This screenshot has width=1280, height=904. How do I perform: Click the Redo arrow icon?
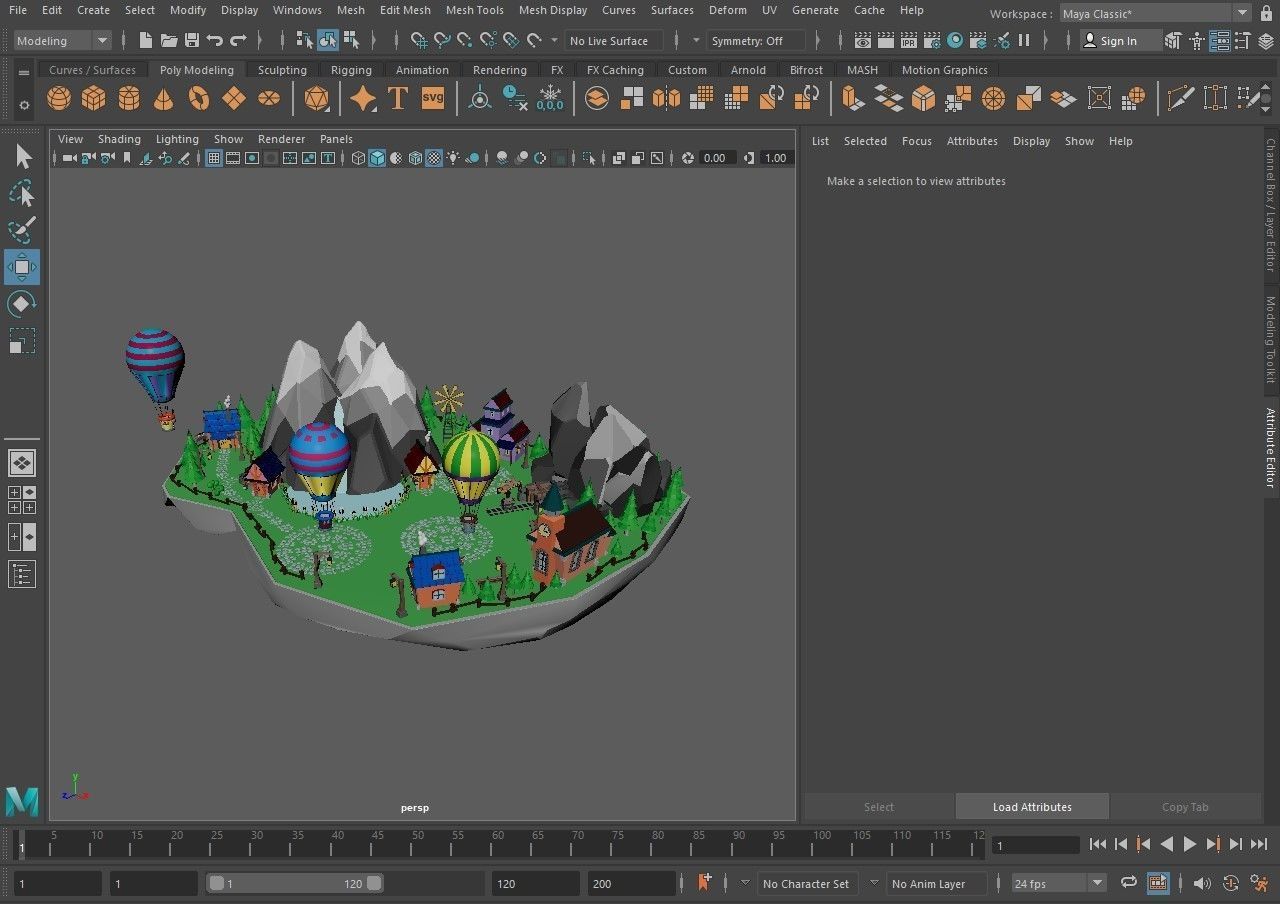point(238,41)
